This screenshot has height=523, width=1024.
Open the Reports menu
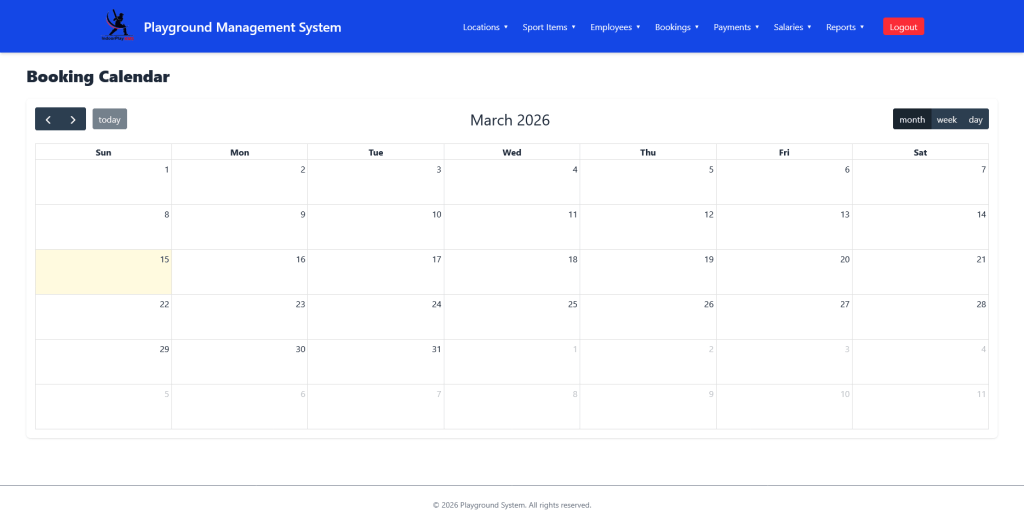click(x=845, y=27)
